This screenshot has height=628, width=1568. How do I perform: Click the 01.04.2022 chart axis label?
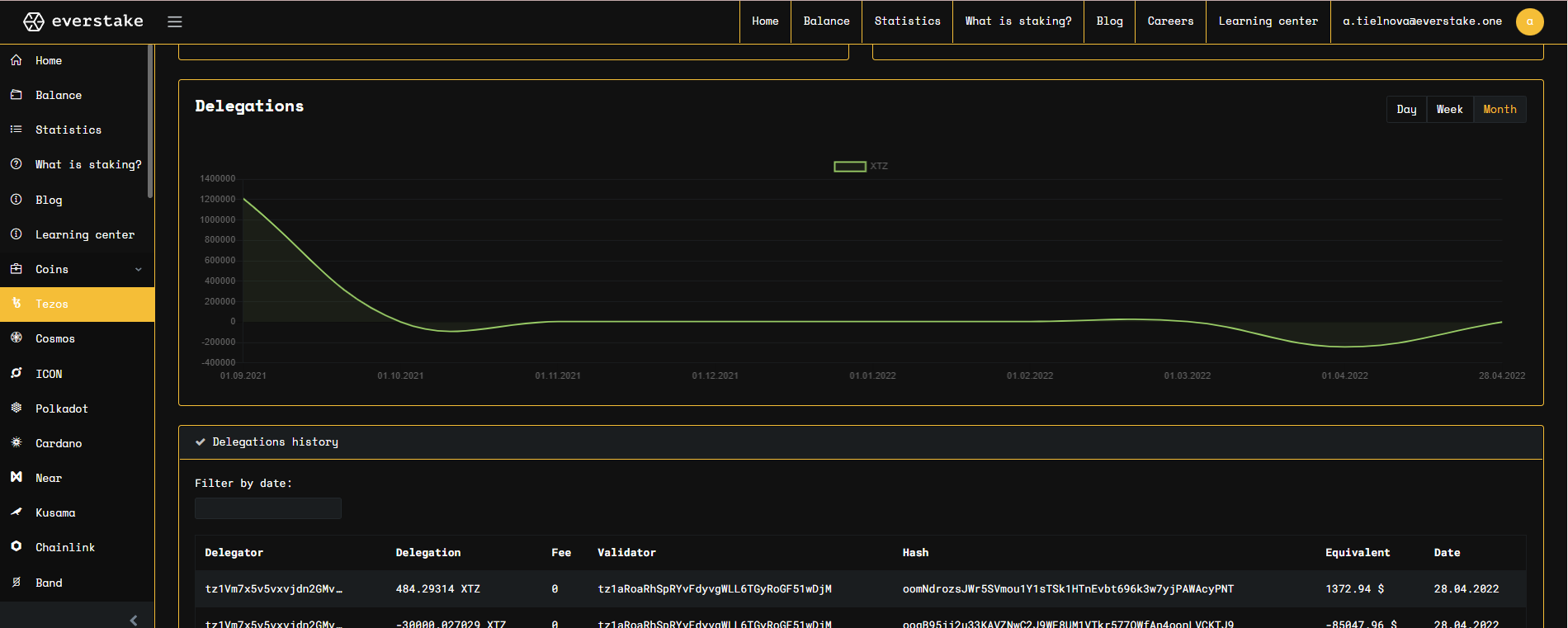coord(1344,375)
